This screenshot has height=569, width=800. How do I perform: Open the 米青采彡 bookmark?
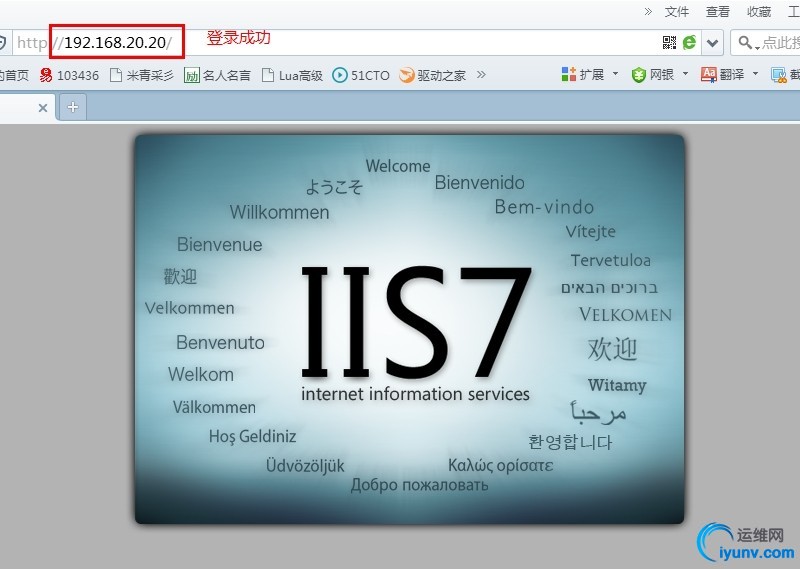pos(142,76)
